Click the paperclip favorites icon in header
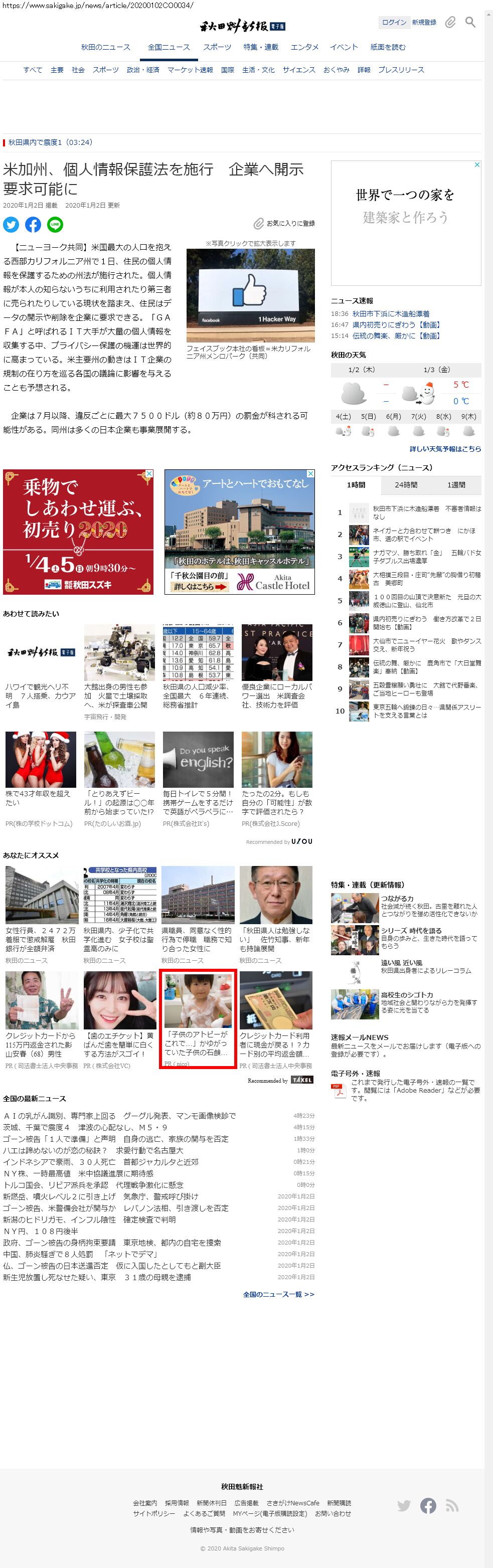Image resolution: width=493 pixels, height=1568 pixels. [450, 23]
